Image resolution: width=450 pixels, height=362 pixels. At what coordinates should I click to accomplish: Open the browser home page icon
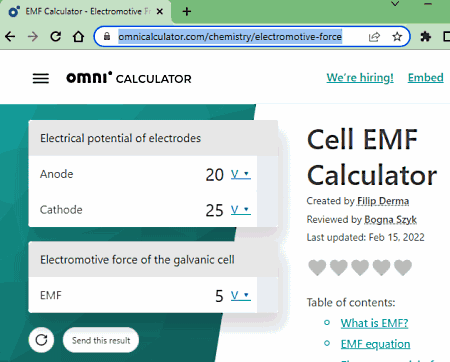point(79,36)
